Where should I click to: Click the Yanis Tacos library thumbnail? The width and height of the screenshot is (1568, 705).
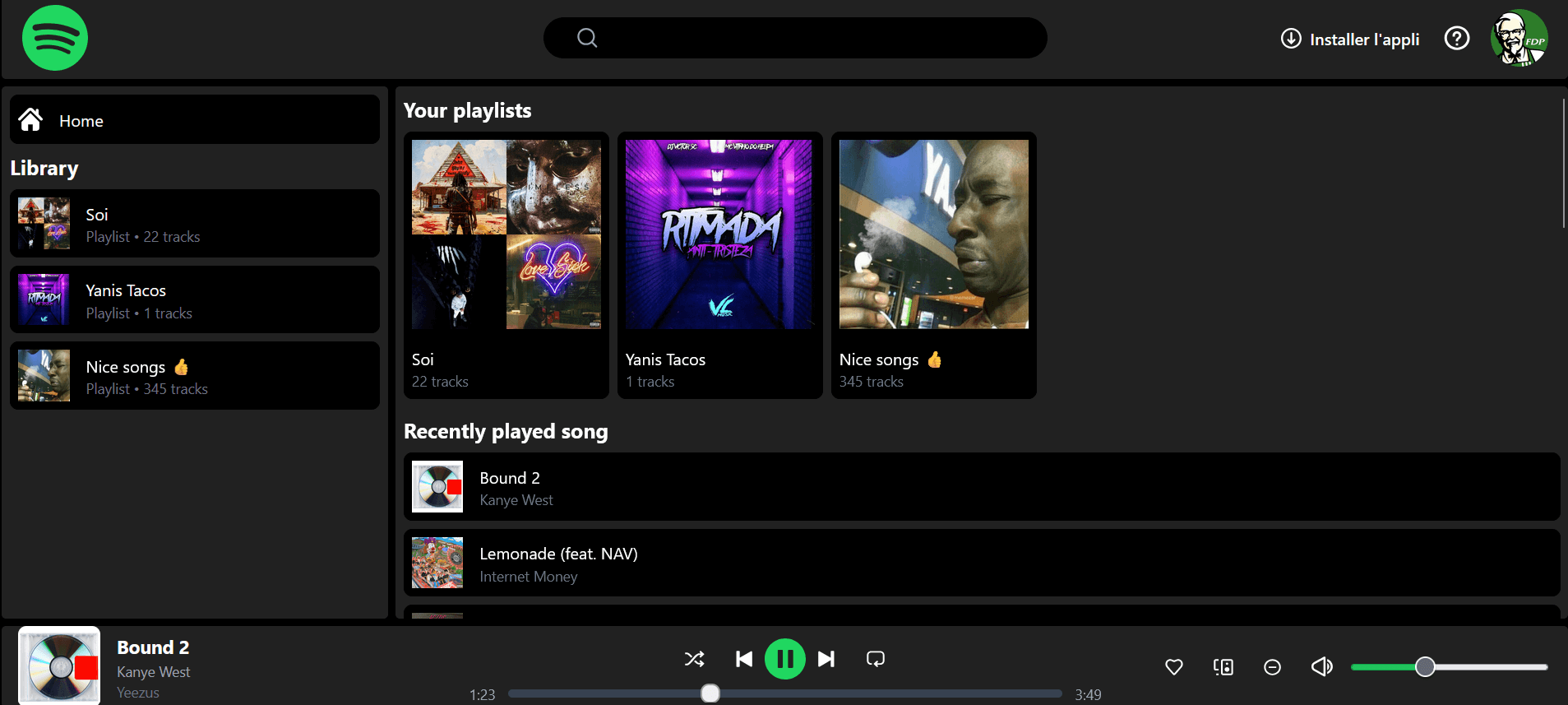tap(44, 299)
